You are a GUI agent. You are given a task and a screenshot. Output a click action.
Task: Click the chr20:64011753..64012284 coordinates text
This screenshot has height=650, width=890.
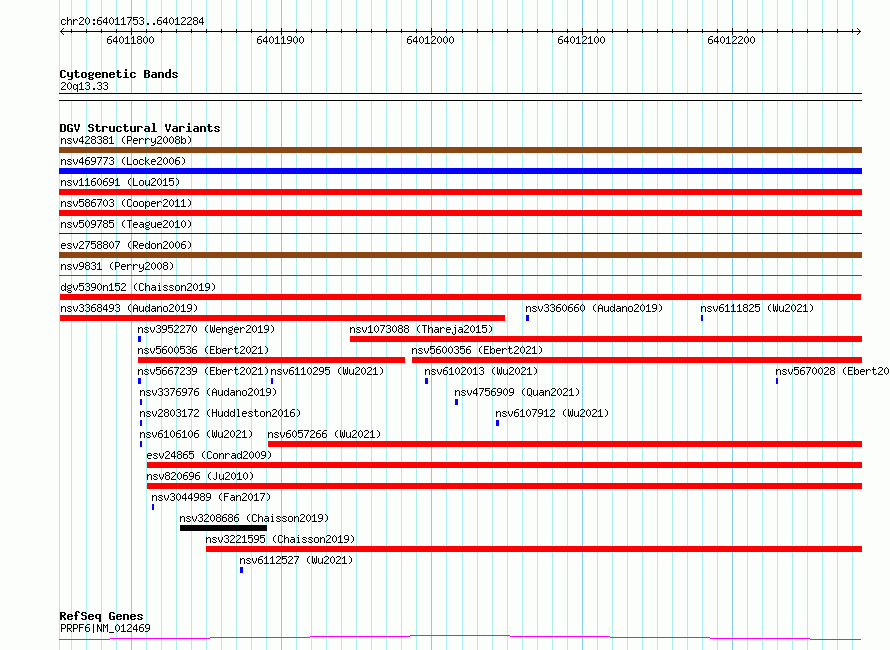click(132, 22)
